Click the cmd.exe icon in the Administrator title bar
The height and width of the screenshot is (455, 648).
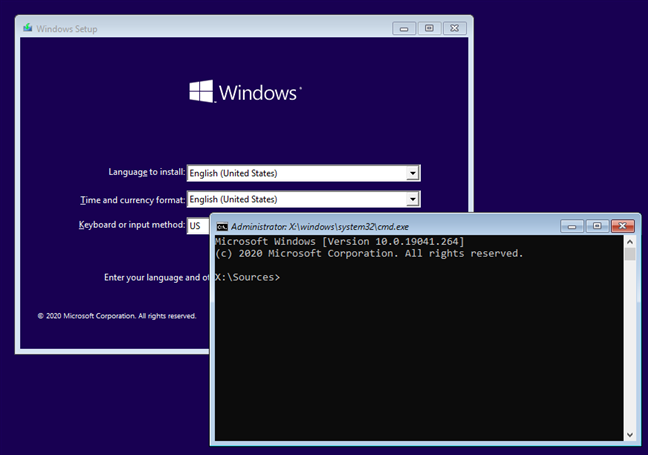point(222,226)
